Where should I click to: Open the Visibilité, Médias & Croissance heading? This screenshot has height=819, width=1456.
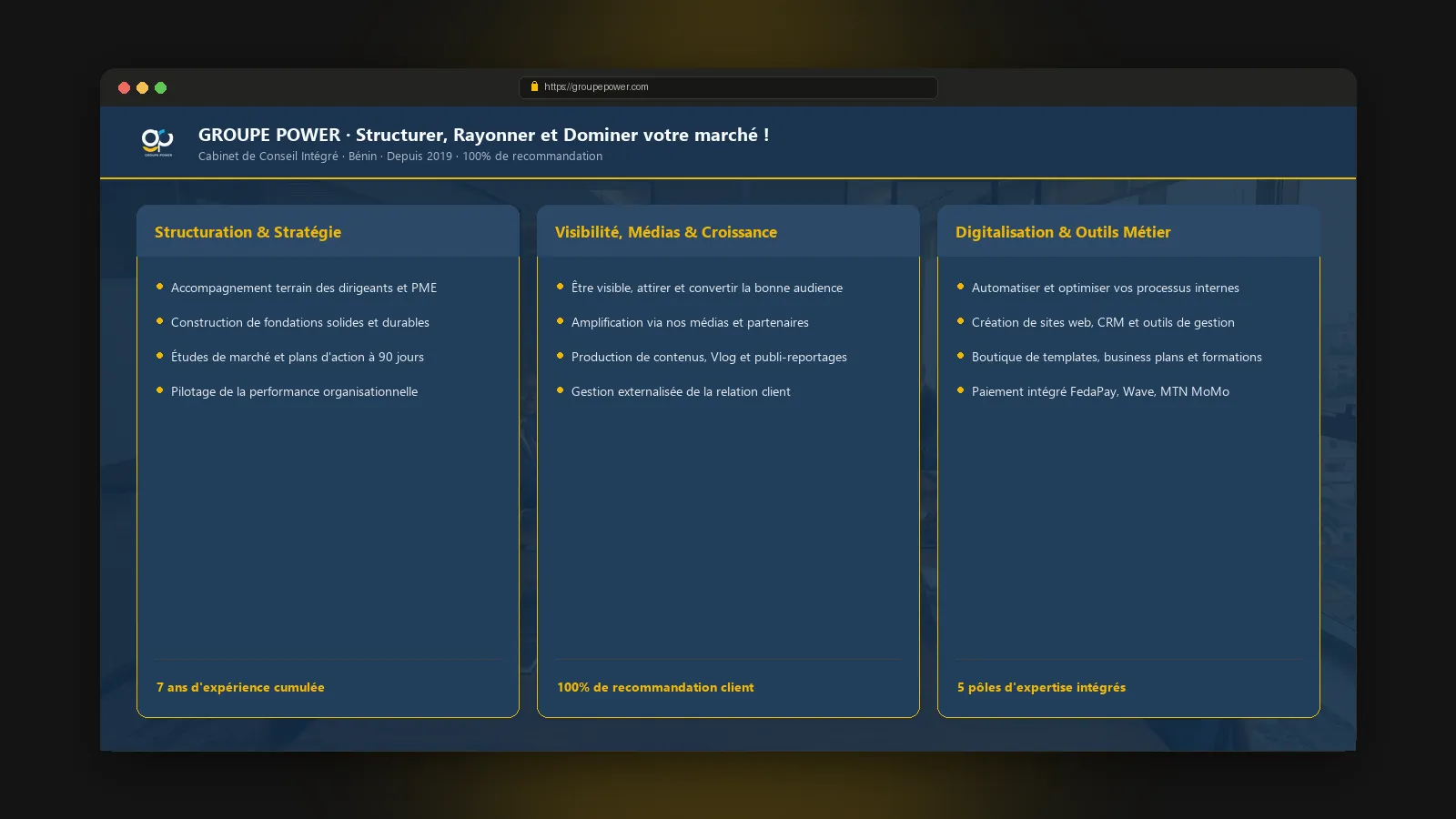[x=666, y=232]
